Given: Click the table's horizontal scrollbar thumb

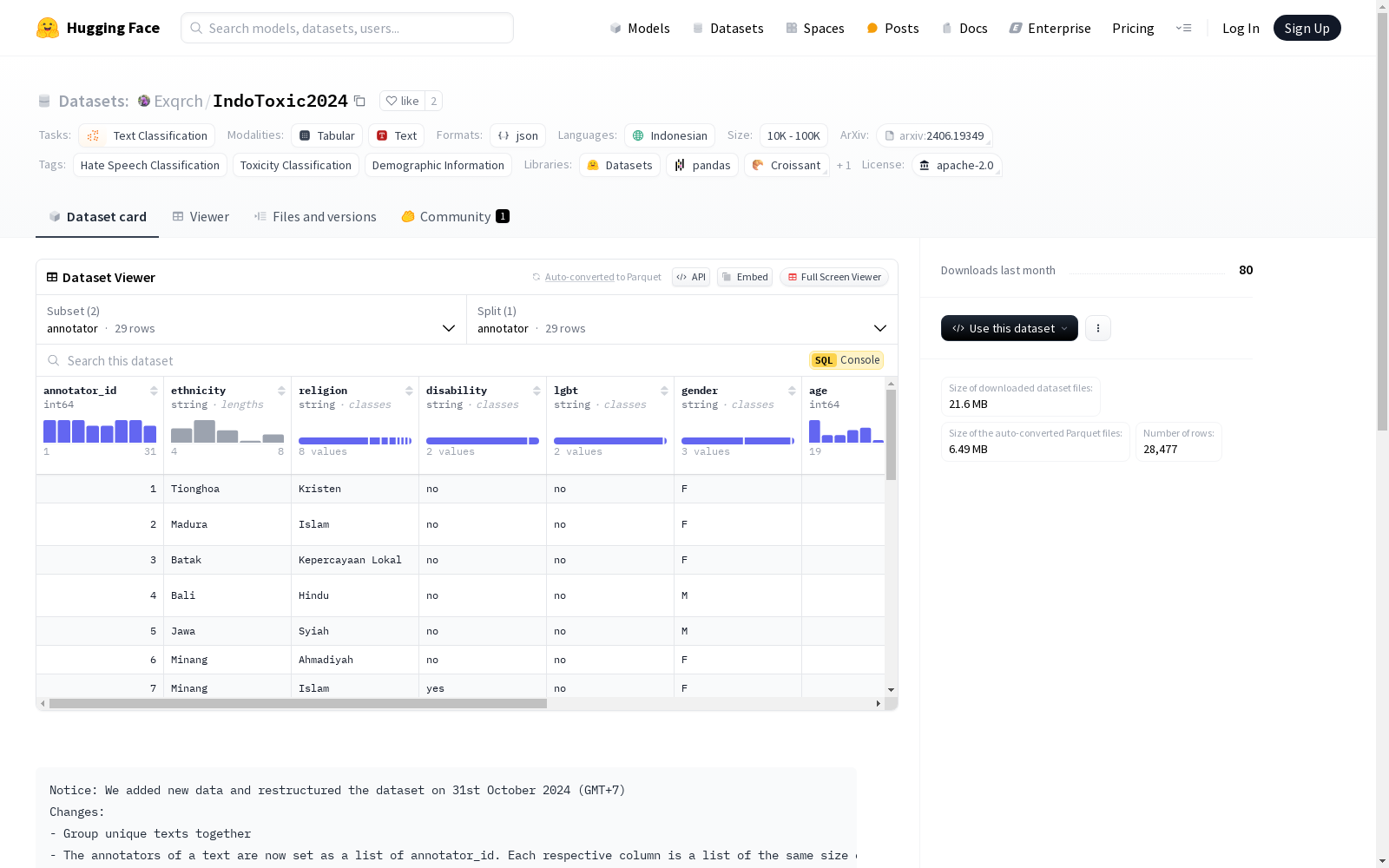Looking at the screenshot, I should click(298, 703).
